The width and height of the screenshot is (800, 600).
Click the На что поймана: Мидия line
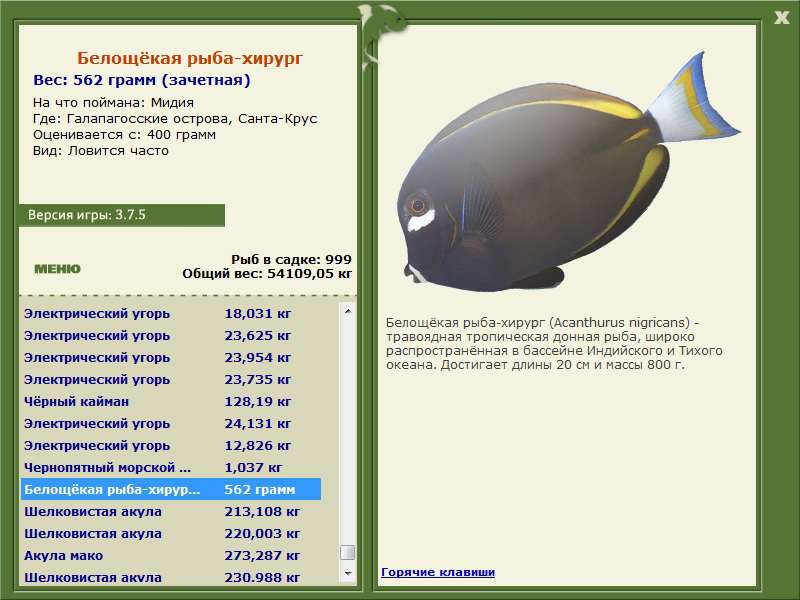coord(113,103)
